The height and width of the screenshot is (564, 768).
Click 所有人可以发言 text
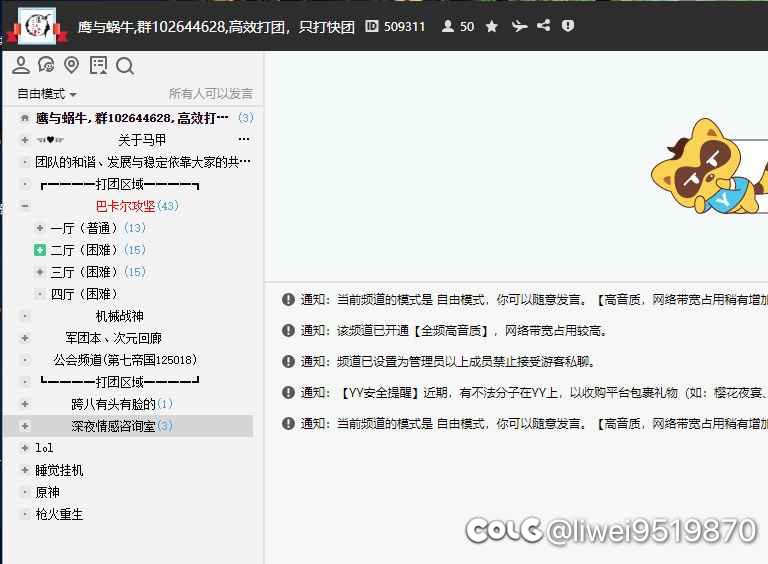click(211, 94)
